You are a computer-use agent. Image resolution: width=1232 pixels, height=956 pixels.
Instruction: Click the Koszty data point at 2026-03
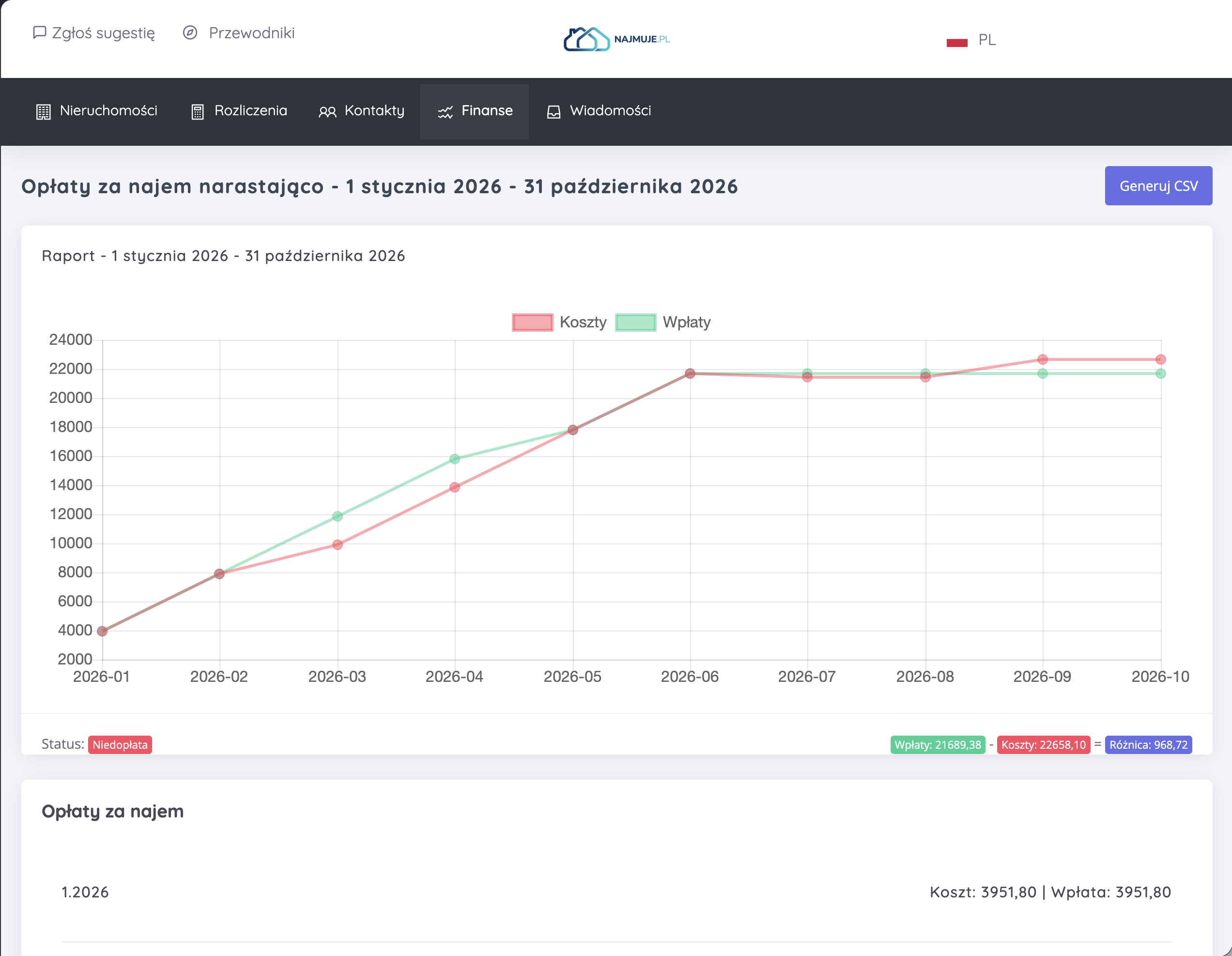(338, 544)
